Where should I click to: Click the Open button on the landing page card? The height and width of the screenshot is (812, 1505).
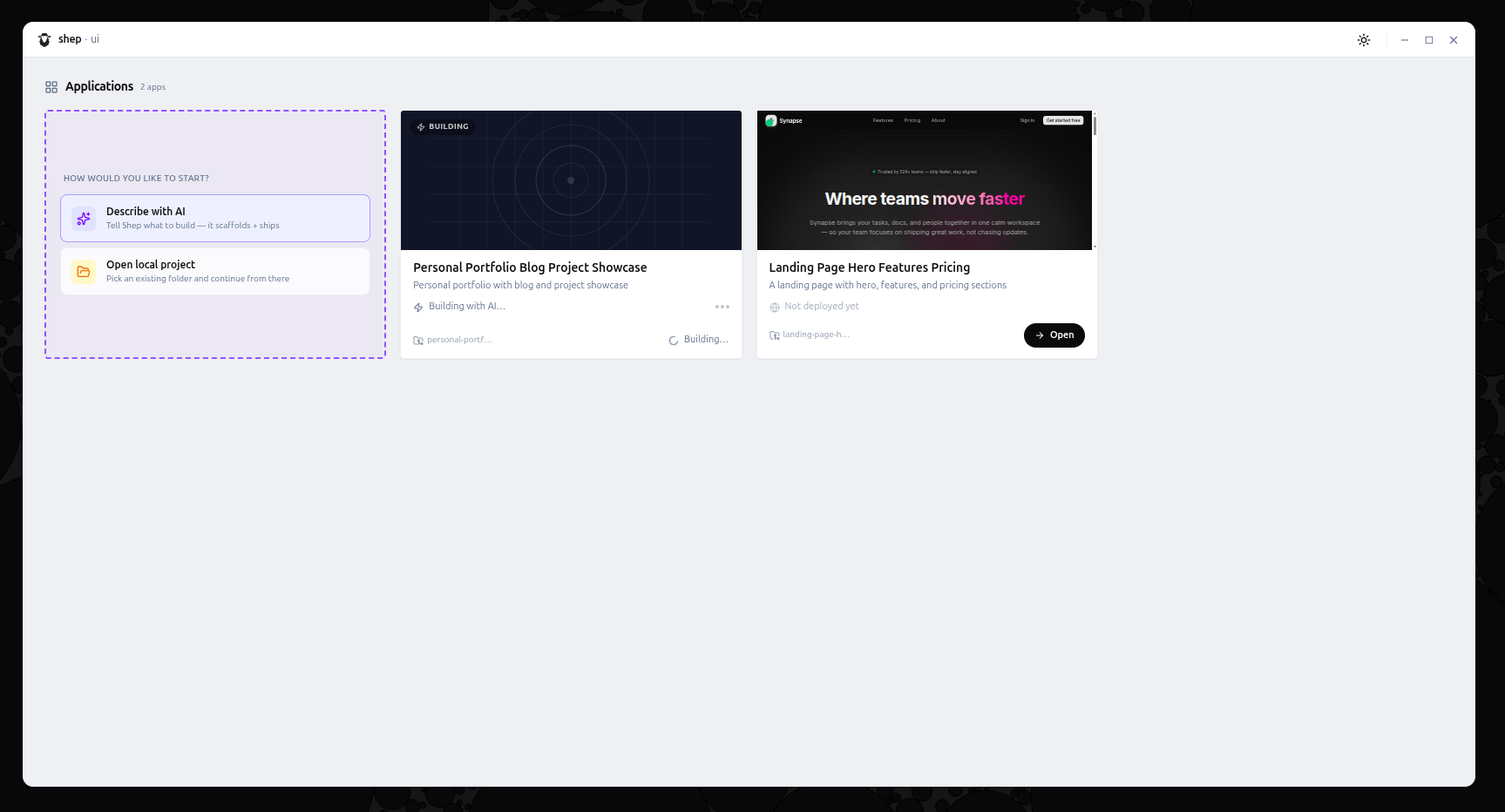click(x=1054, y=335)
